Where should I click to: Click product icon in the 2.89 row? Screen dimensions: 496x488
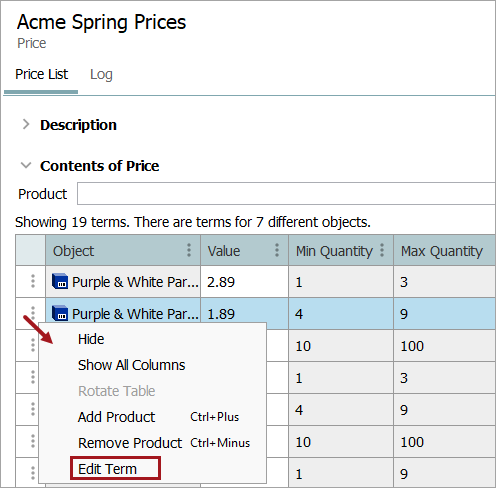60,282
